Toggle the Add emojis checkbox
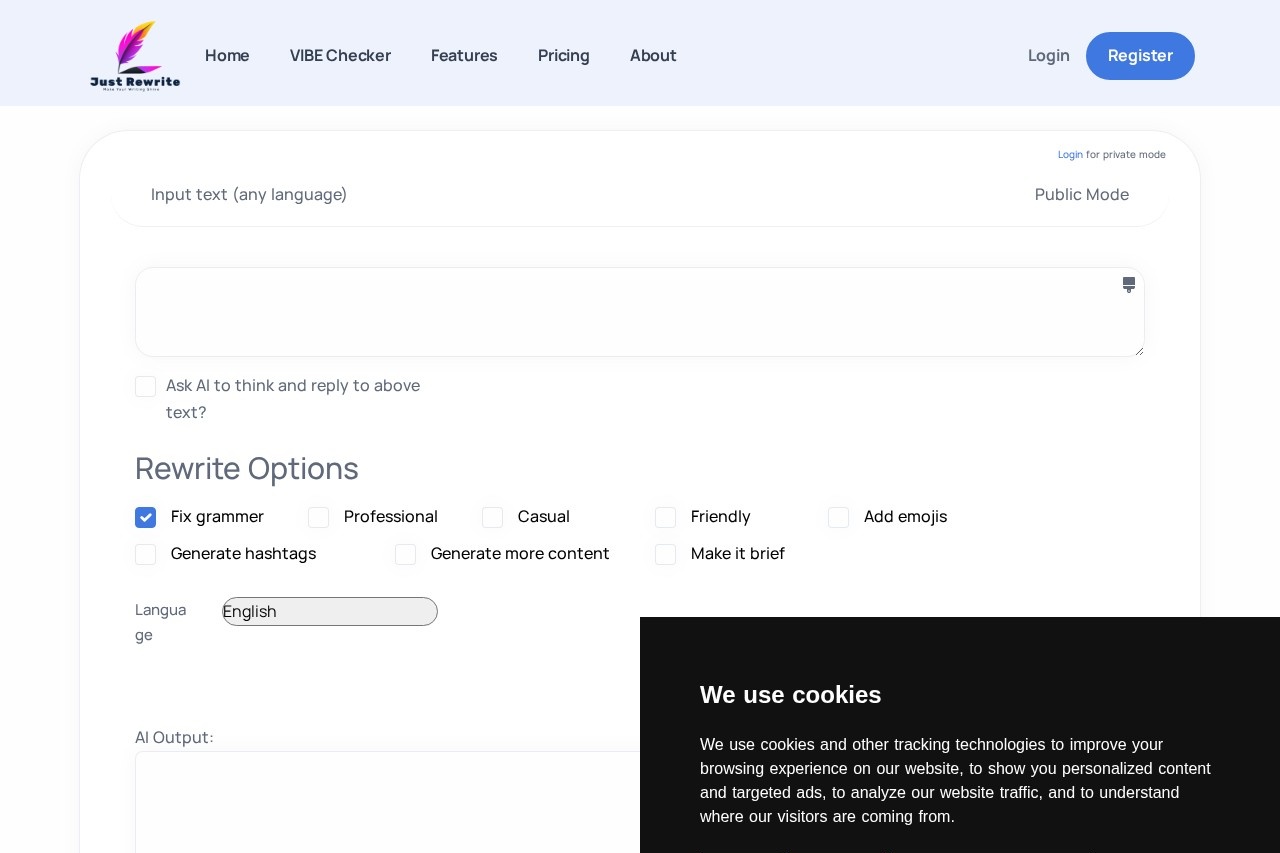The image size is (1280, 853). (839, 518)
